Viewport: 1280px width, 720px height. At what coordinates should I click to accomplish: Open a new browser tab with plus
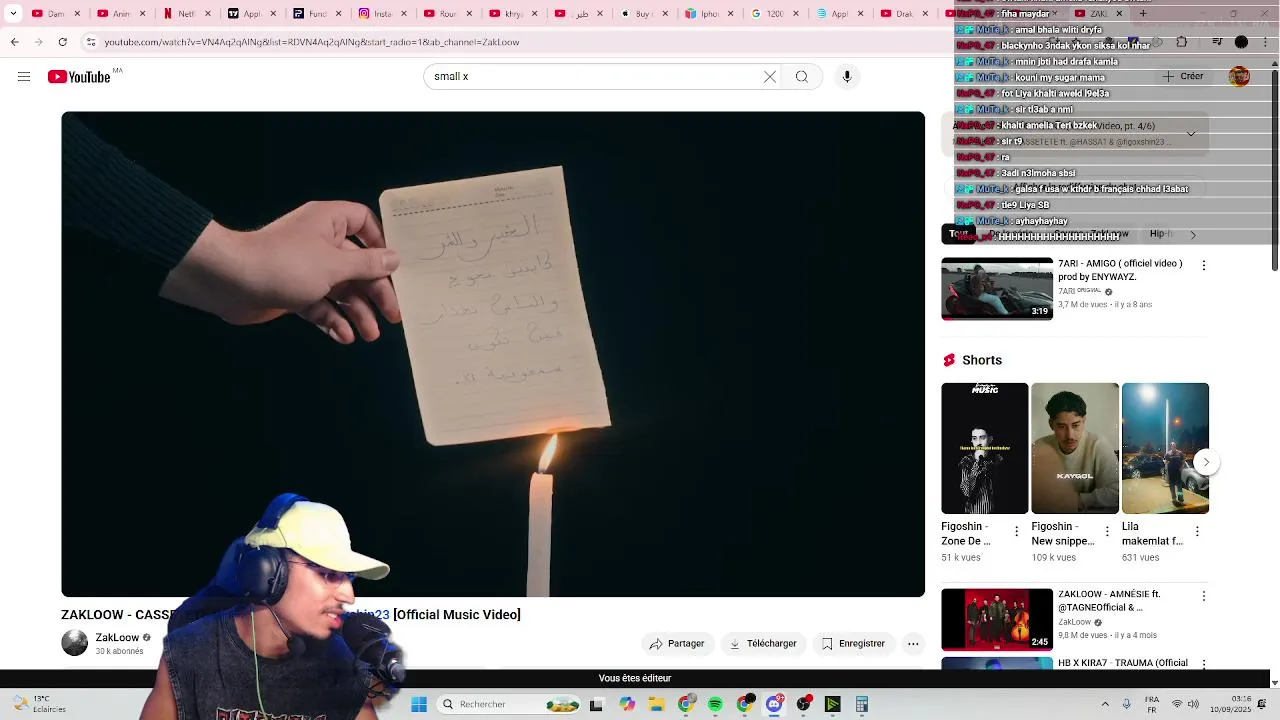tap(1143, 13)
